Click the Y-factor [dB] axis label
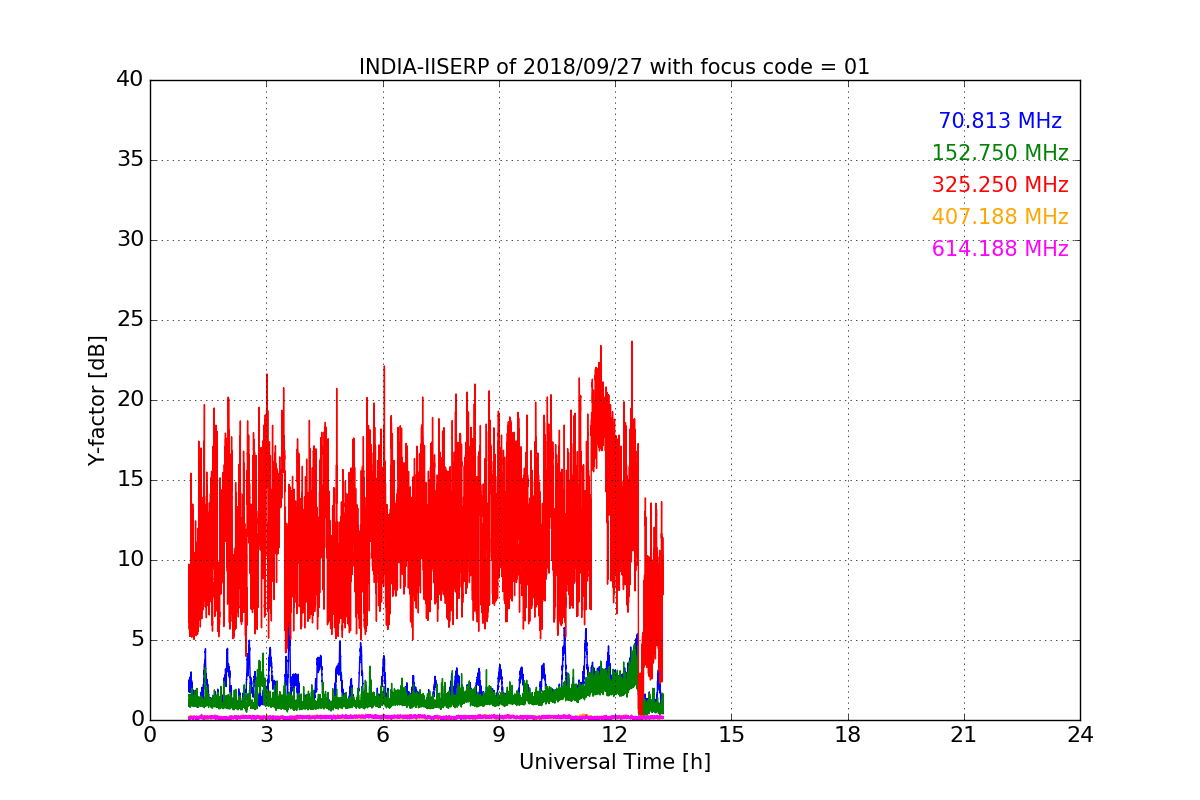Image resolution: width=1200 pixels, height=800 pixels. 97,400
